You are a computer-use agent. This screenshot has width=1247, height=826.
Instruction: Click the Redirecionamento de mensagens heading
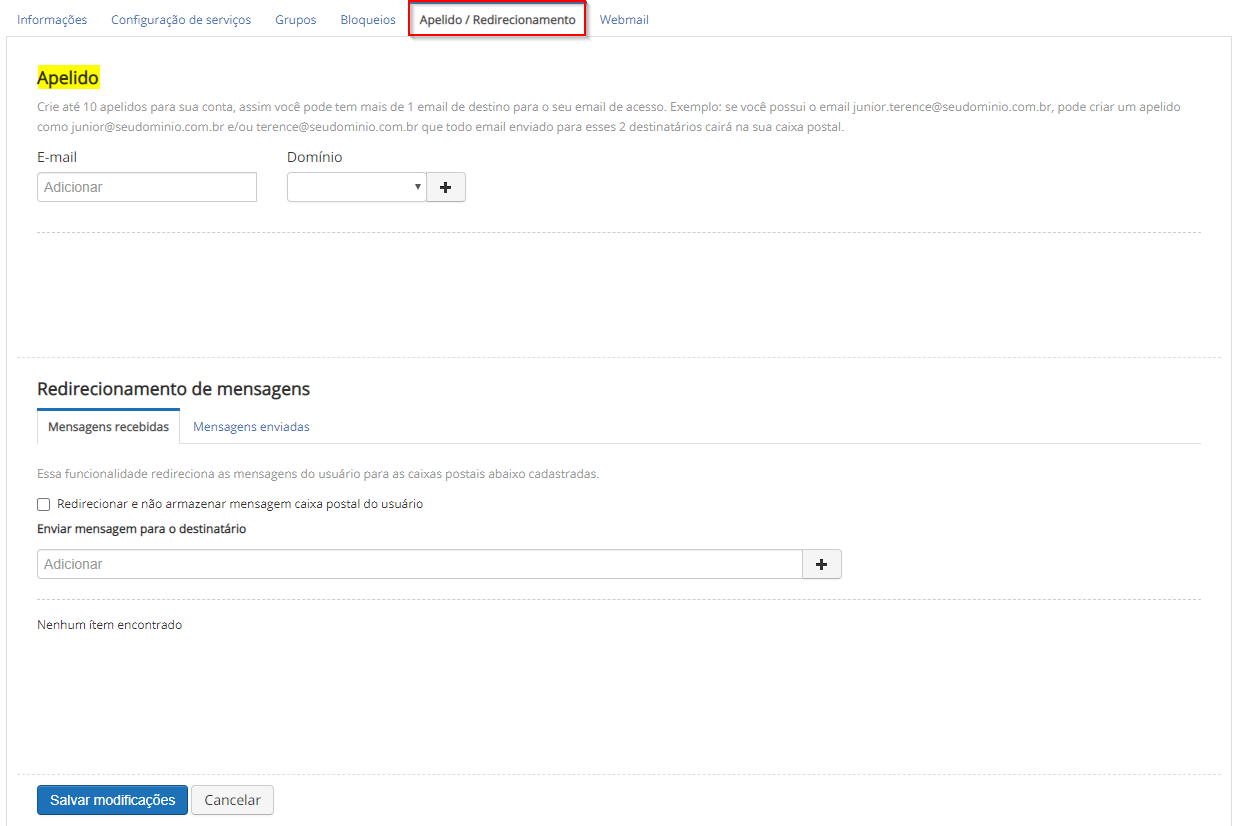pos(173,389)
